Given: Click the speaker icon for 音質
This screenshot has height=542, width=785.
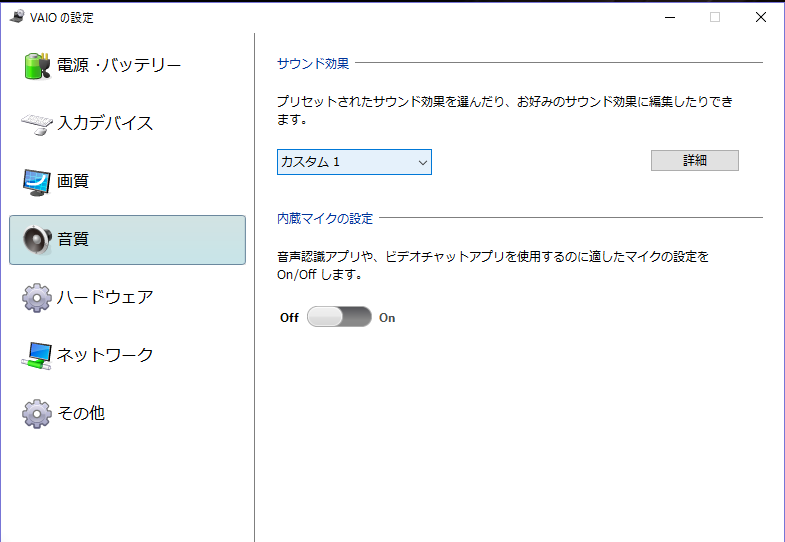Looking at the screenshot, I should (x=37, y=239).
